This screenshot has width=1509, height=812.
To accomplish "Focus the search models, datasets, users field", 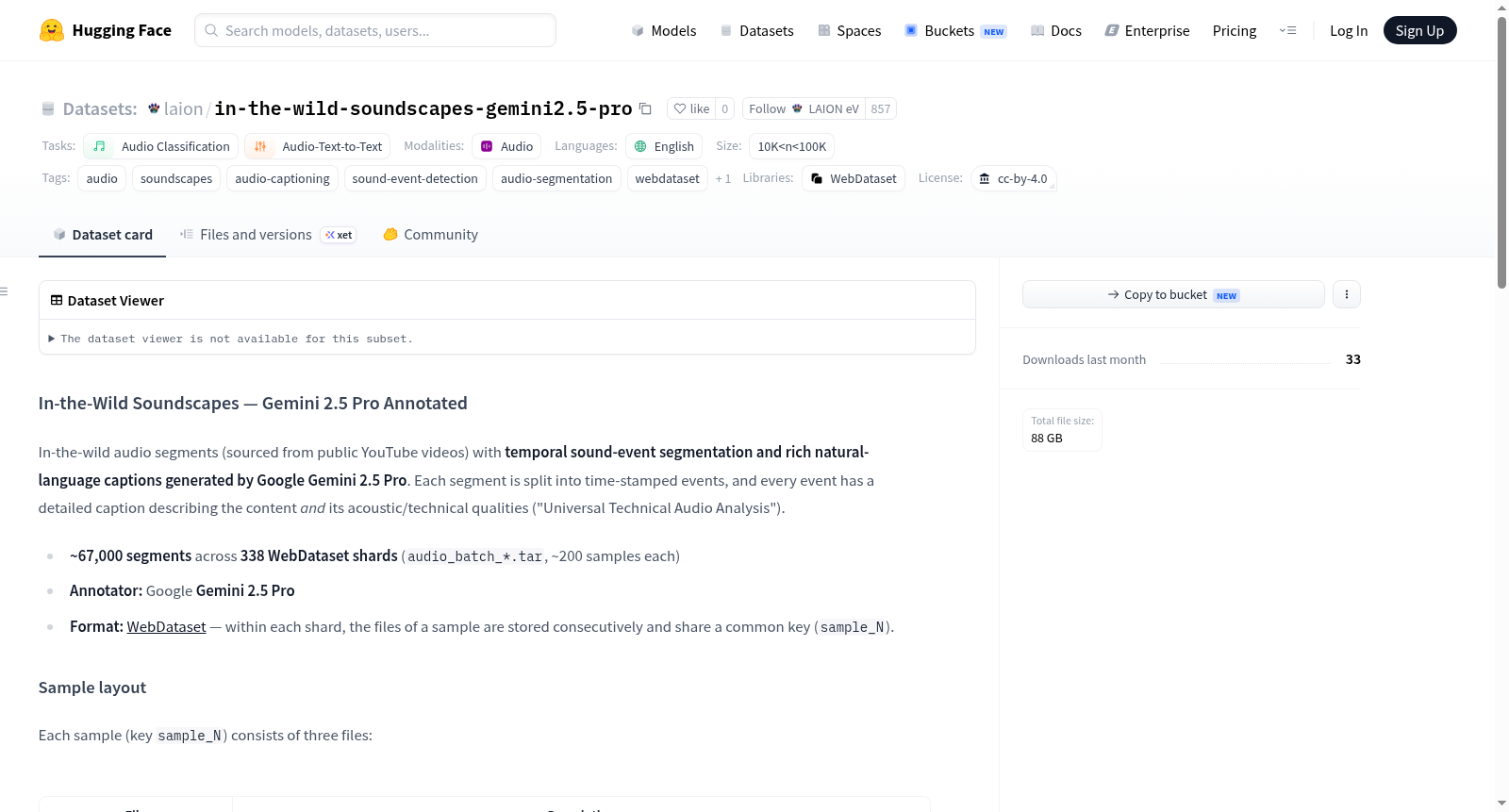I will pyautogui.click(x=375, y=30).
